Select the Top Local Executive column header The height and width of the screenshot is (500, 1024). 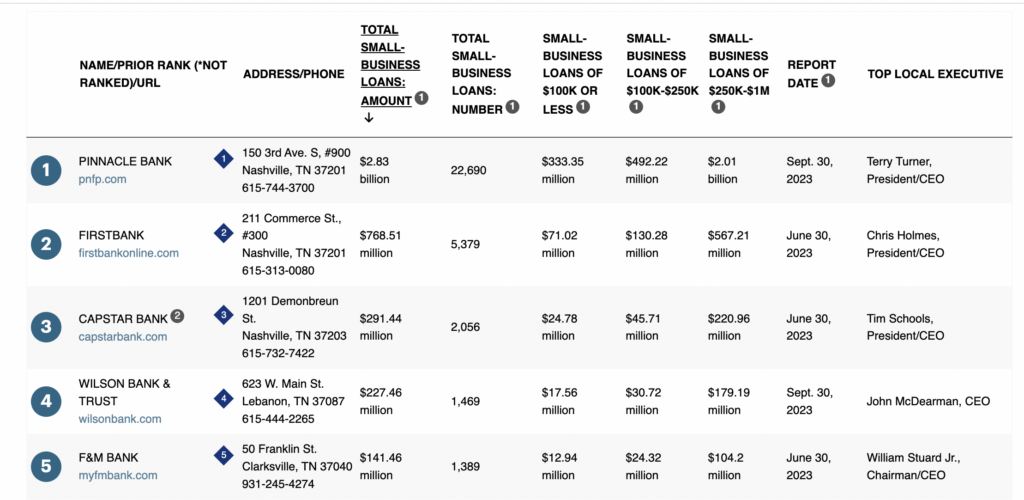[x=935, y=74]
